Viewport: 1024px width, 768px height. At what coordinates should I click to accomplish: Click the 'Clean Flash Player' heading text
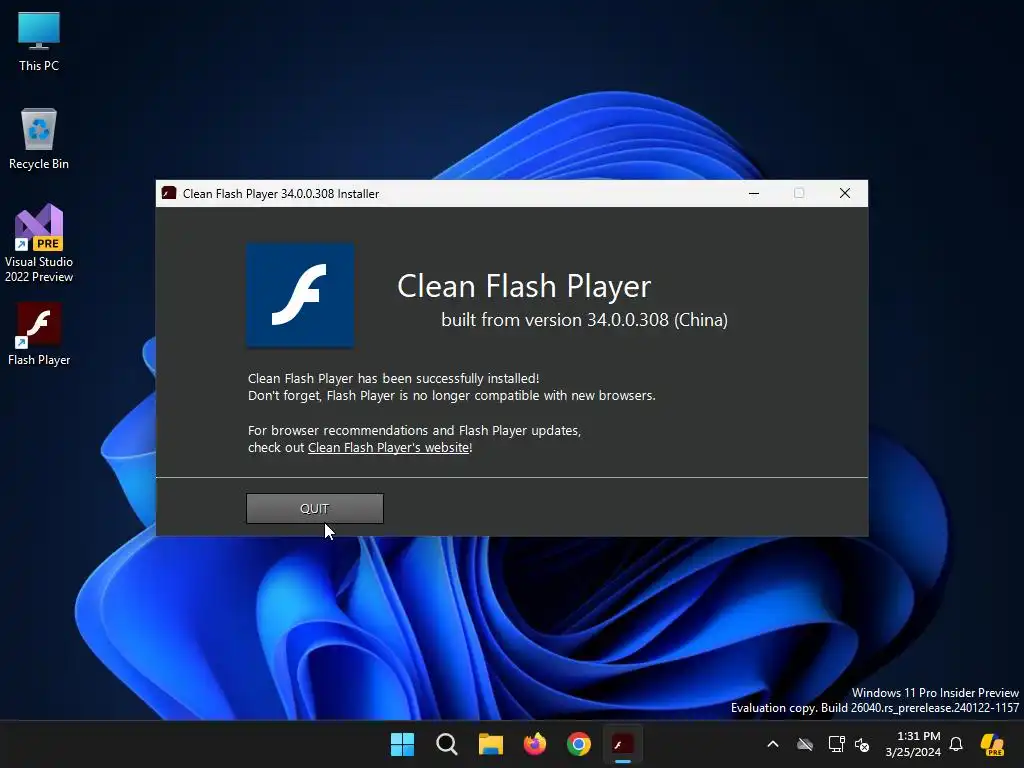click(x=524, y=286)
